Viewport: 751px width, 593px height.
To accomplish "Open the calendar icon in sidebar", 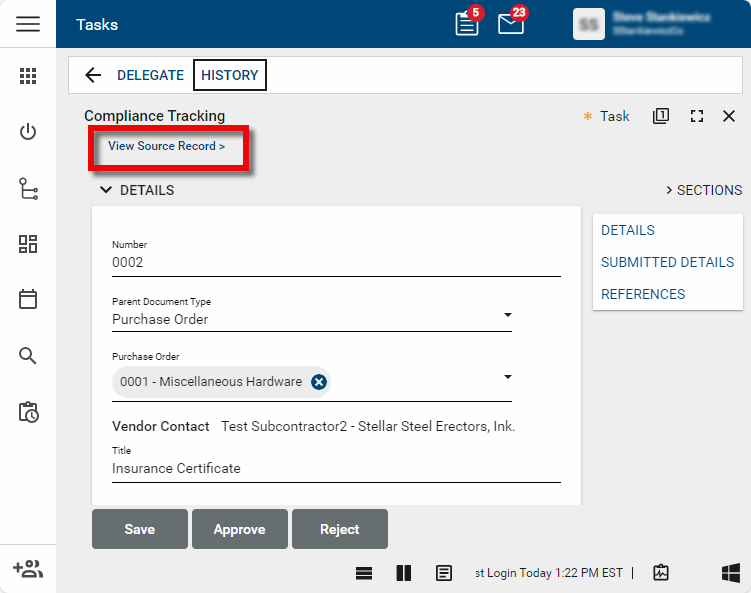I will [x=28, y=299].
